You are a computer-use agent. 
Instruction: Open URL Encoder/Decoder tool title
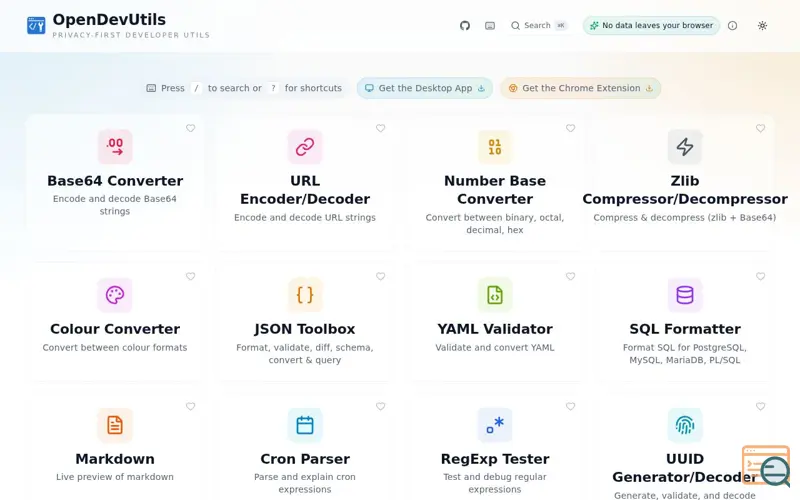point(305,190)
